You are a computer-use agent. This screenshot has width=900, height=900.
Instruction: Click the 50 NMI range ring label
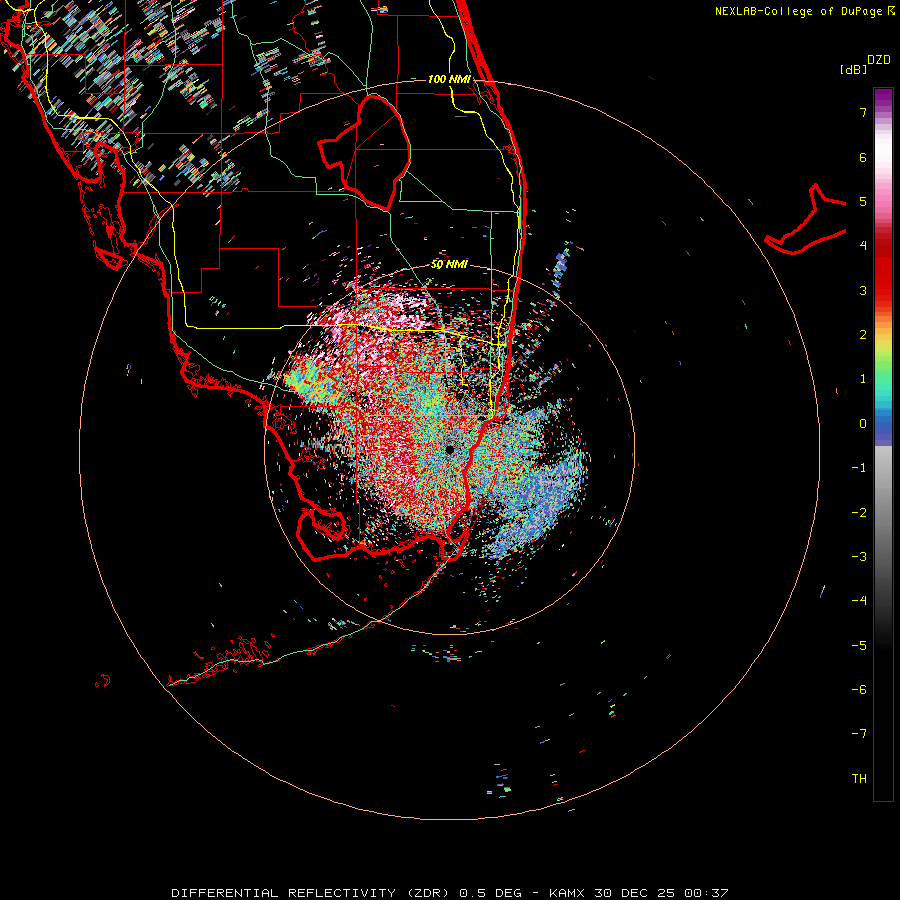point(449,265)
